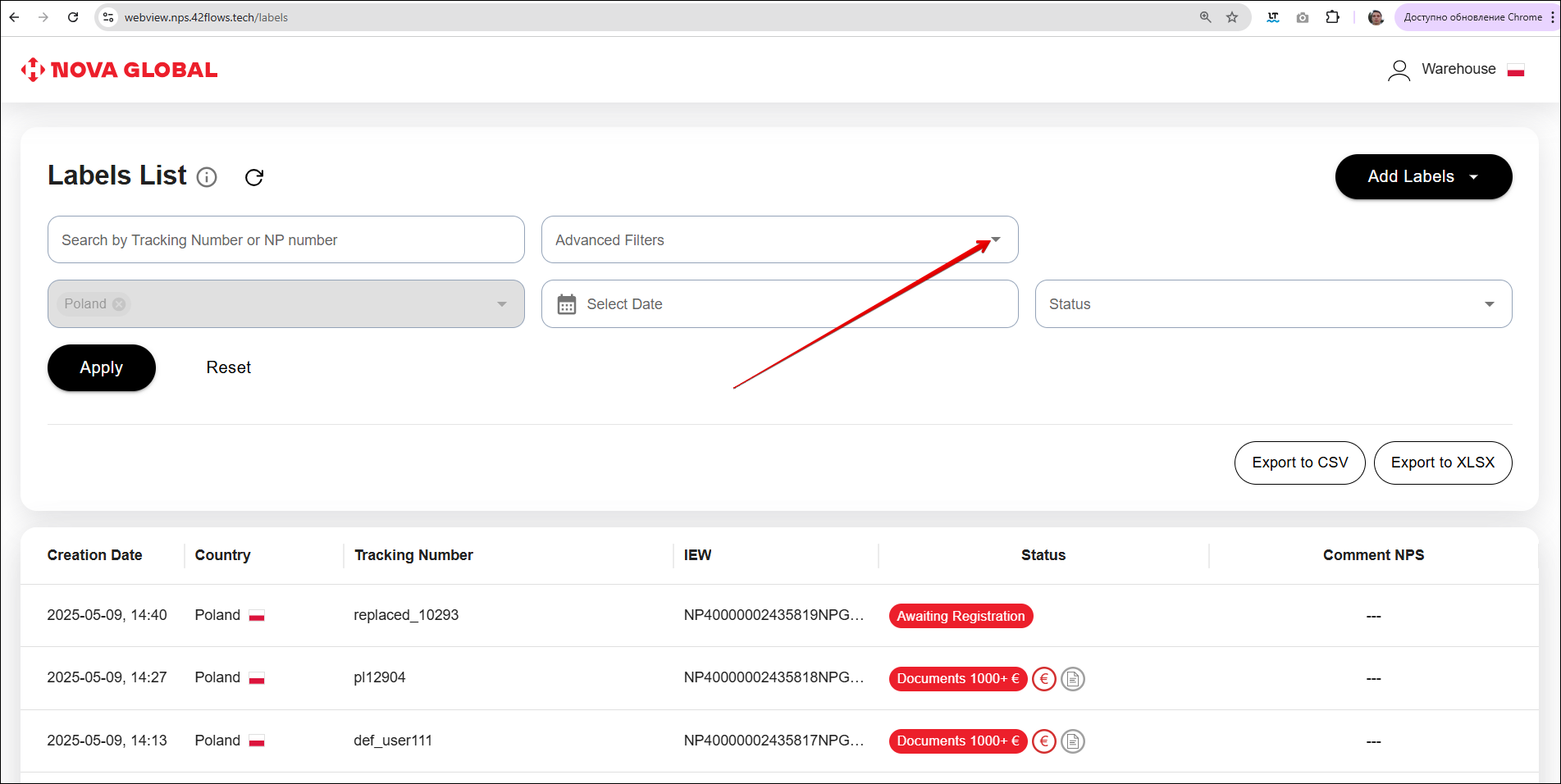The image size is (1561, 784).
Task: Reset all the filters
Action: (x=228, y=368)
